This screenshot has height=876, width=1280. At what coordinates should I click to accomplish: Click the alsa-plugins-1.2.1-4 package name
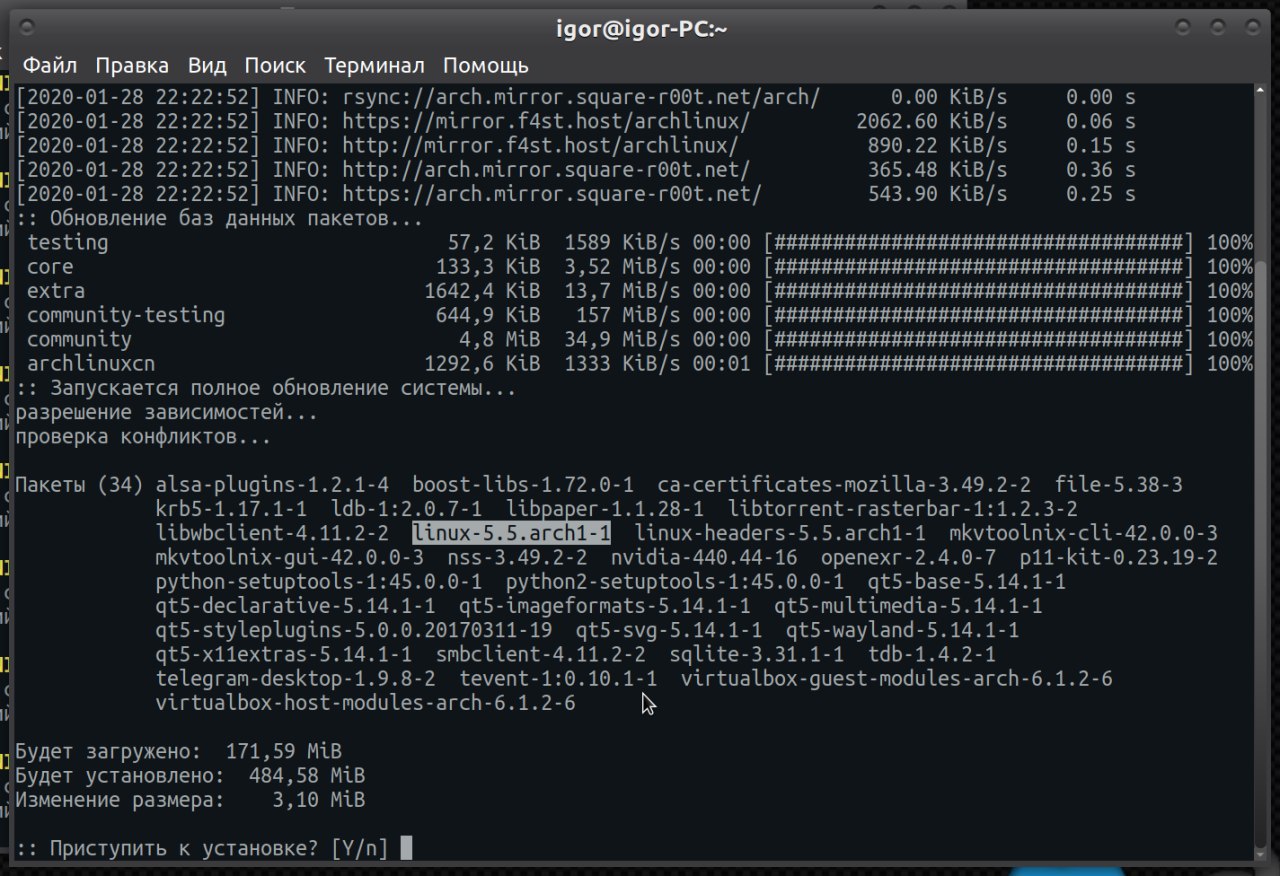272,485
